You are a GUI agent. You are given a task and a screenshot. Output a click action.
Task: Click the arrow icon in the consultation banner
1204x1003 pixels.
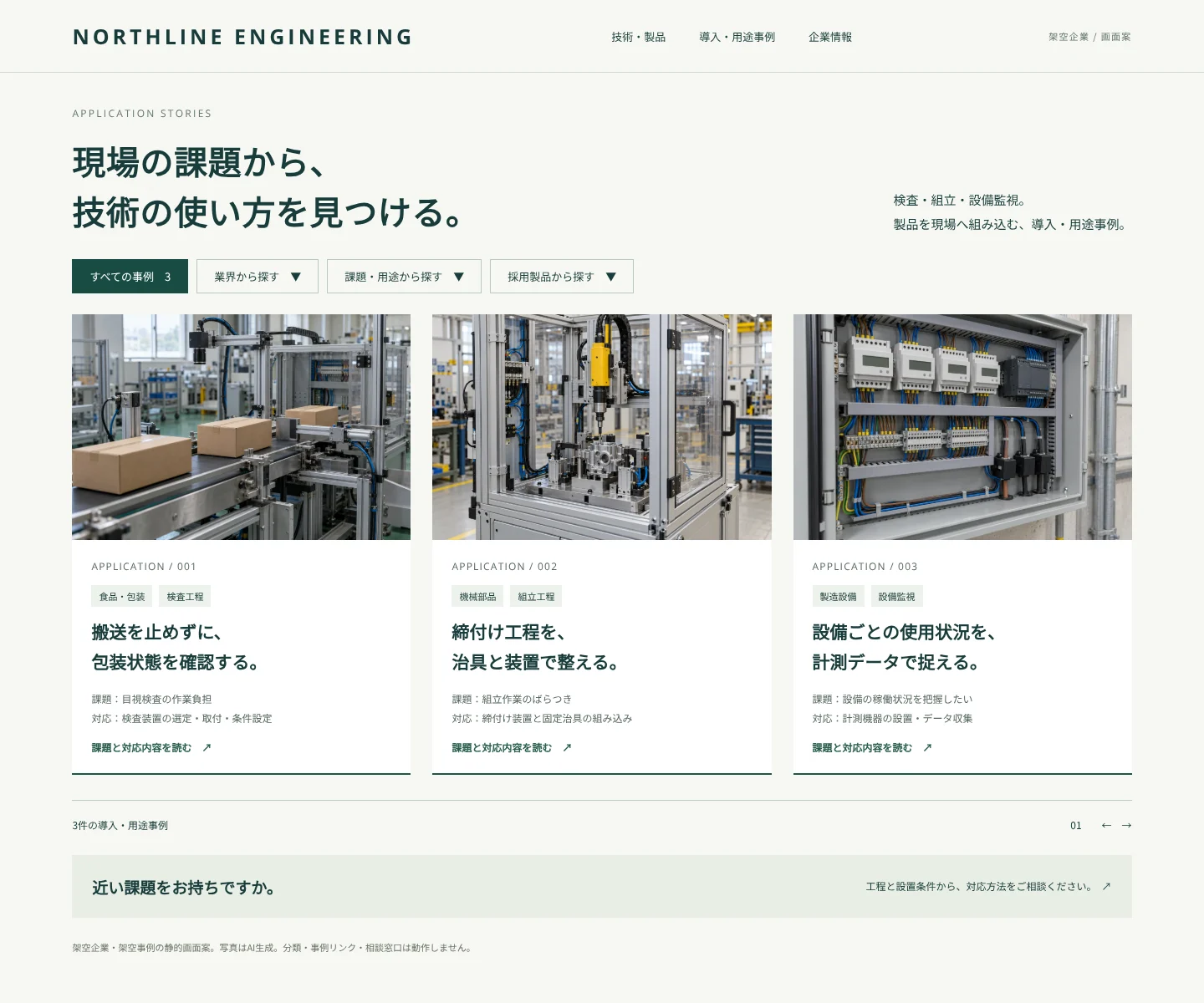coord(1106,887)
